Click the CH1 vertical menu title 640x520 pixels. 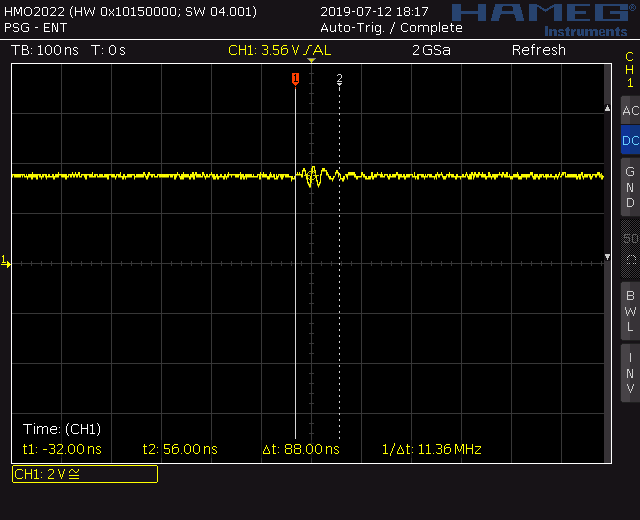click(x=629, y=70)
